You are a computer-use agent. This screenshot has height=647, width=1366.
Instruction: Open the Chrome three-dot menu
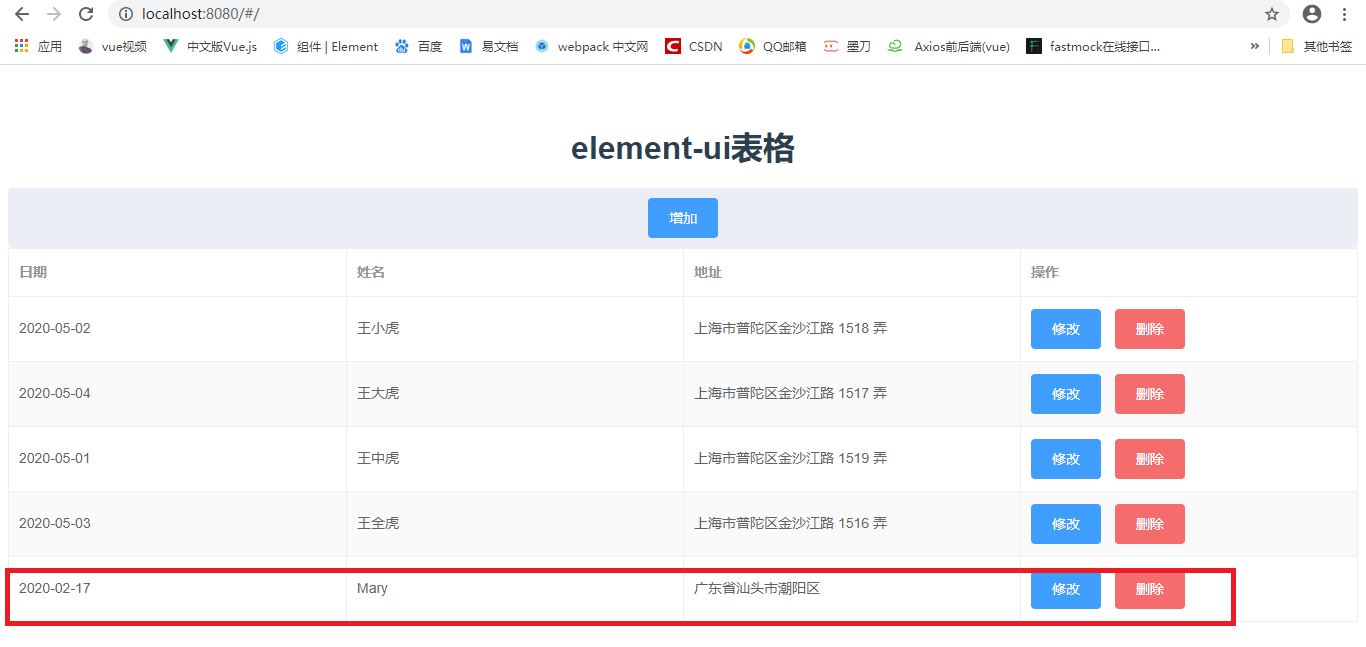pyautogui.click(x=1346, y=15)
